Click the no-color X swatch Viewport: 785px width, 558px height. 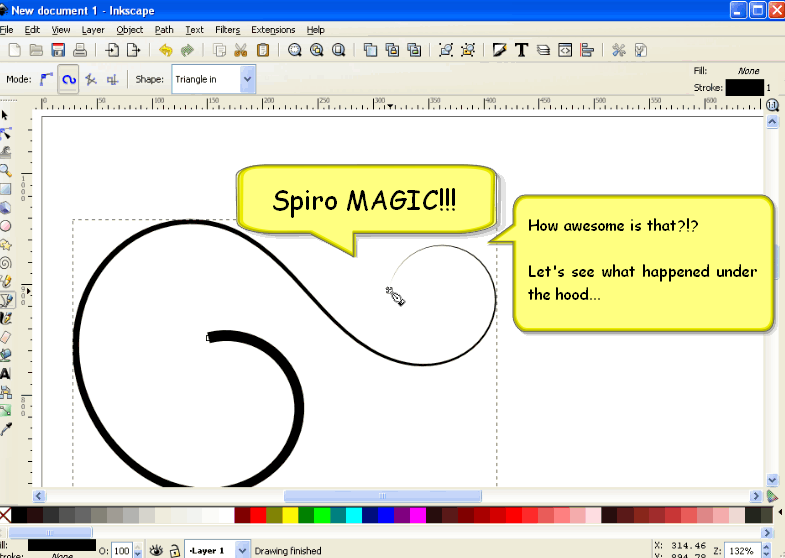click(x=5, y=515)
